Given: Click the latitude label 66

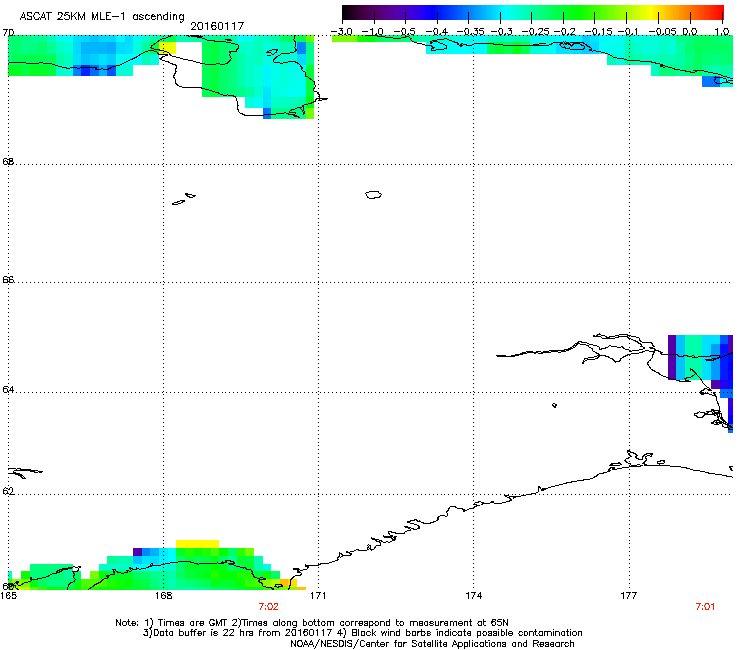Looking at the screenshot, I should 8,279.
